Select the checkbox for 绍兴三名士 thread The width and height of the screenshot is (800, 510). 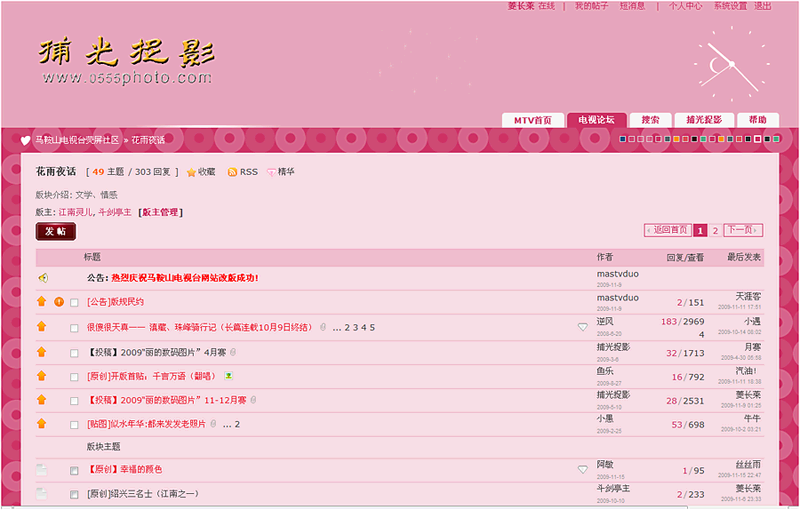[74, 494]
